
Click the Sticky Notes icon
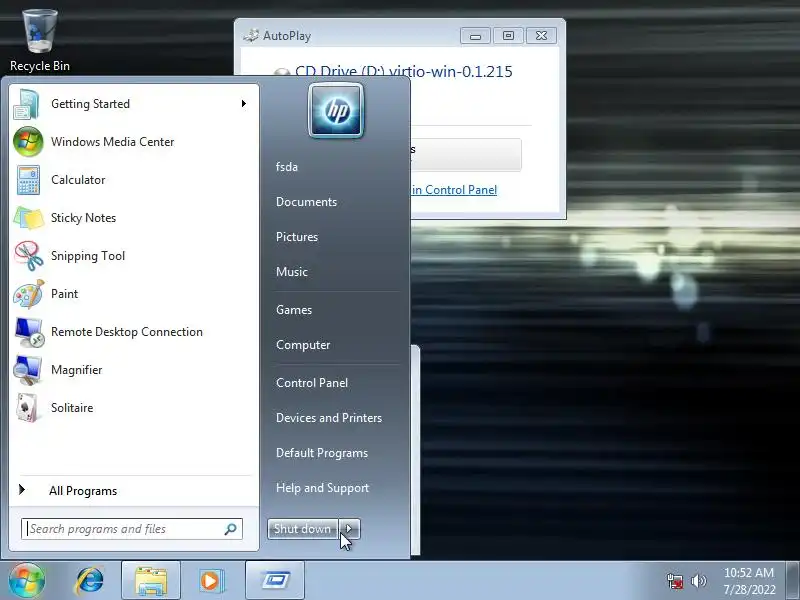point(29,218)
